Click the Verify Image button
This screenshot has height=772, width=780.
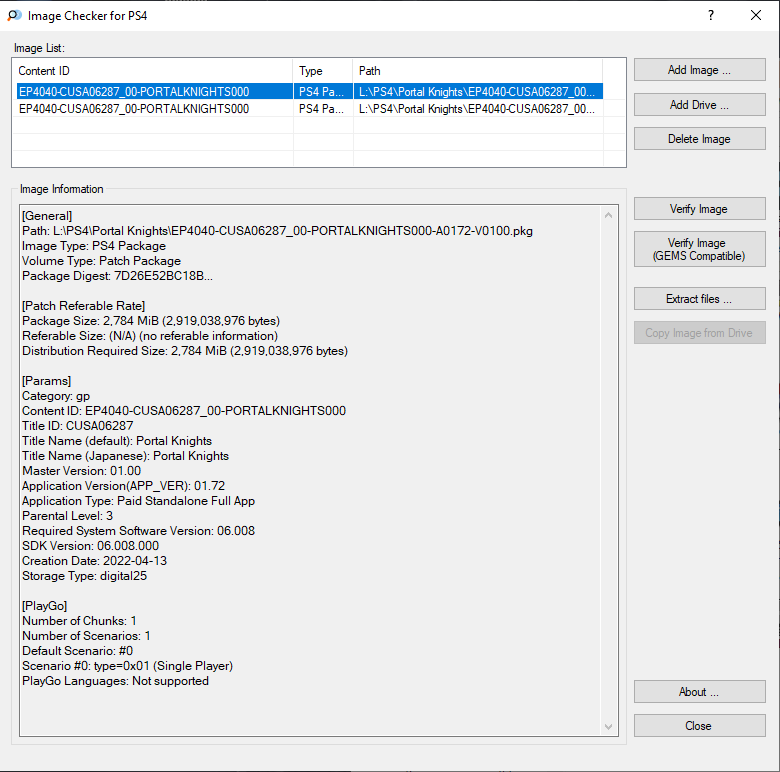[699, 209]
